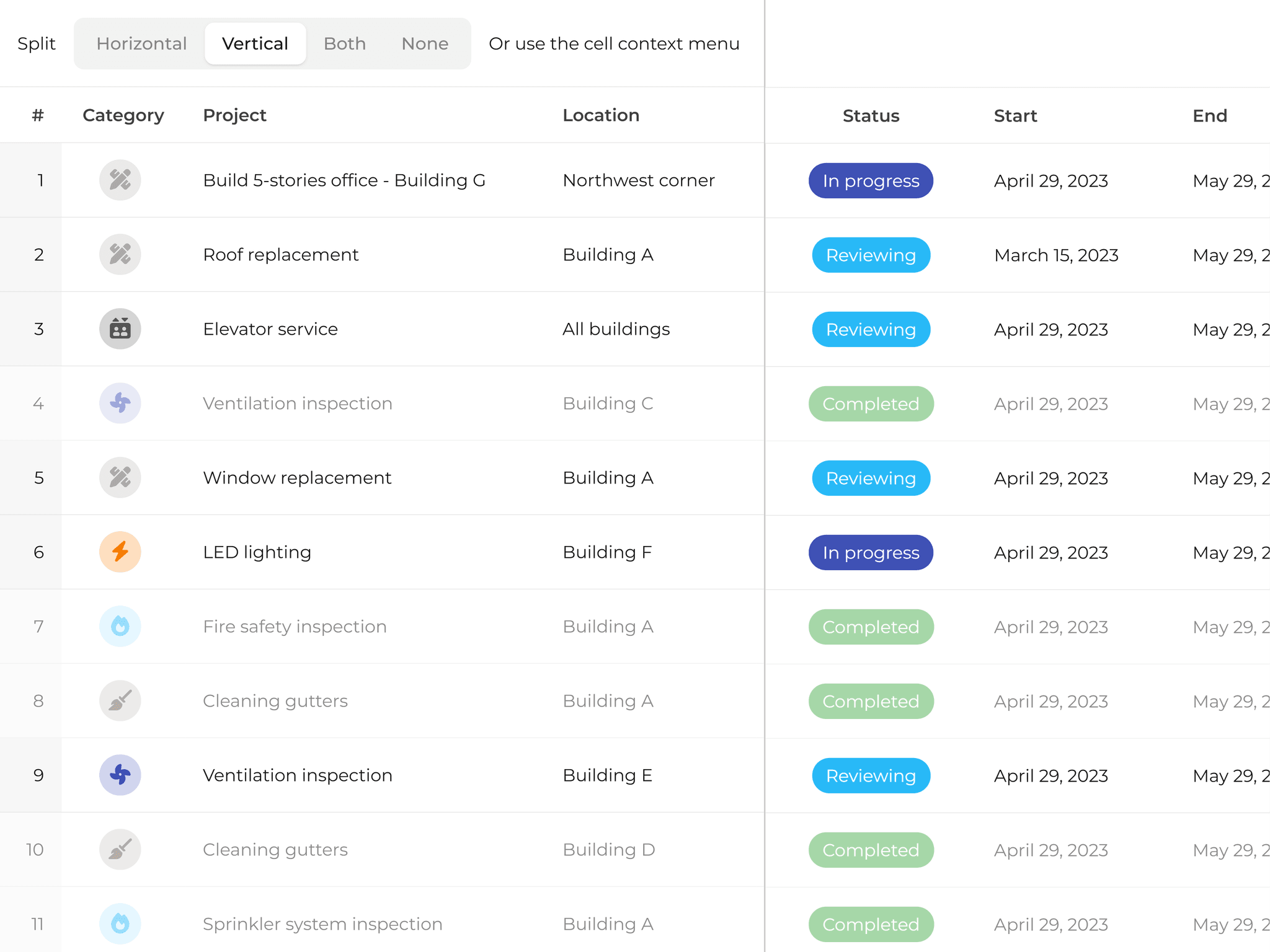Click the dark blue fan icon in row 9

point(120,775)
